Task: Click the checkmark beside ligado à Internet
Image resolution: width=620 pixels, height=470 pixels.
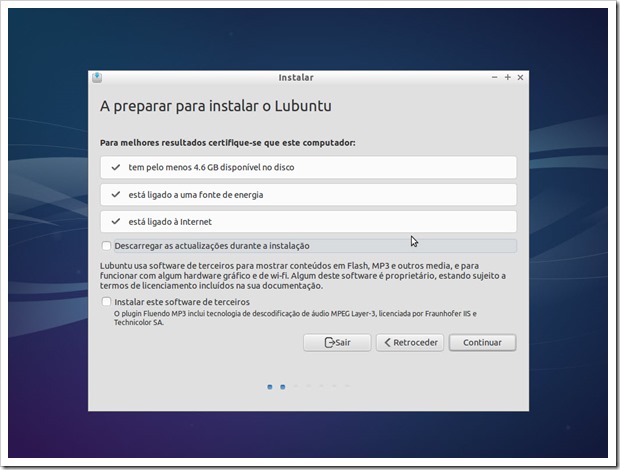Action: [x=115, y=221]
